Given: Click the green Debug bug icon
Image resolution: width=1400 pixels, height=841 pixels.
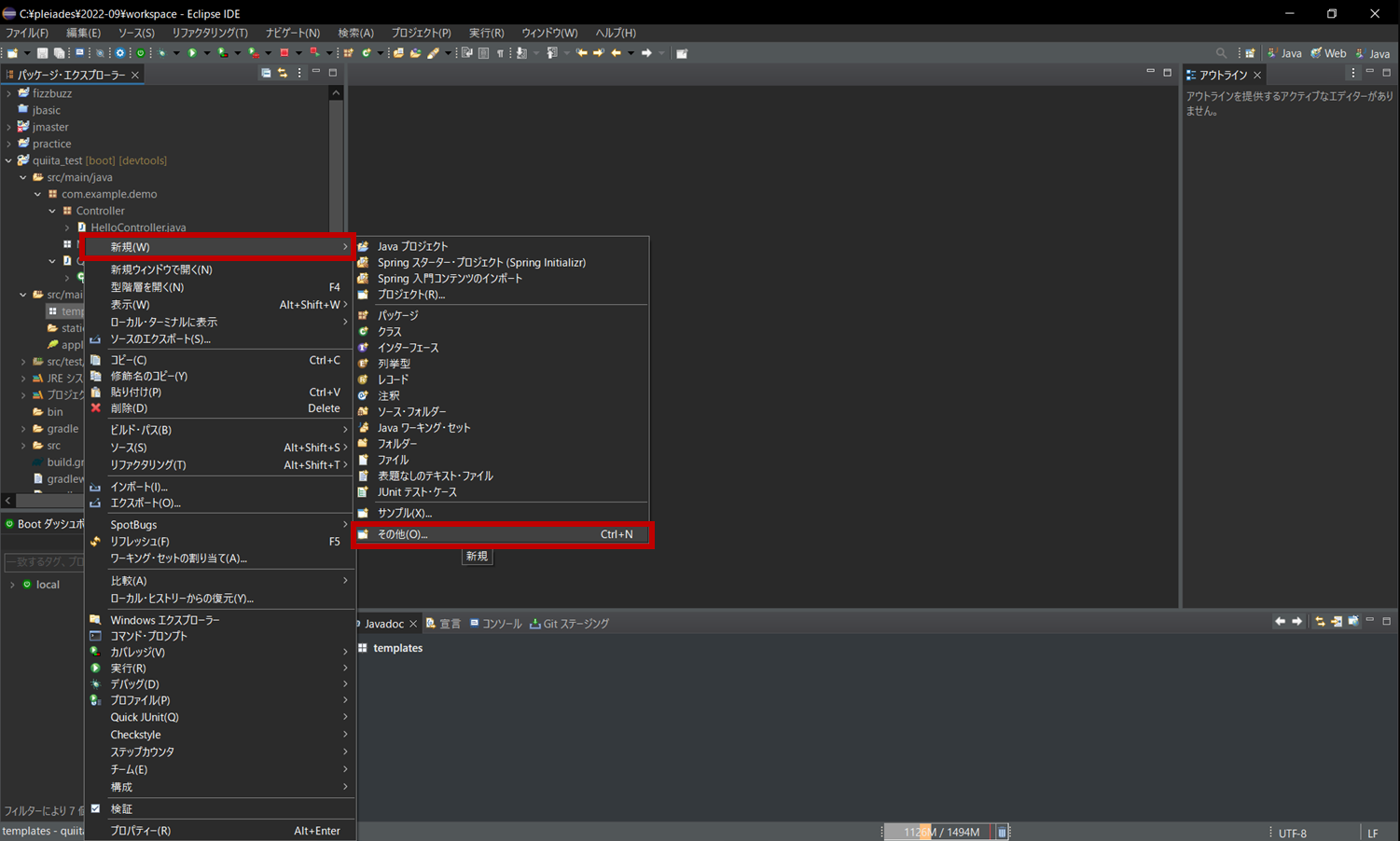Looking at the screenshot, I should point(162,53).
